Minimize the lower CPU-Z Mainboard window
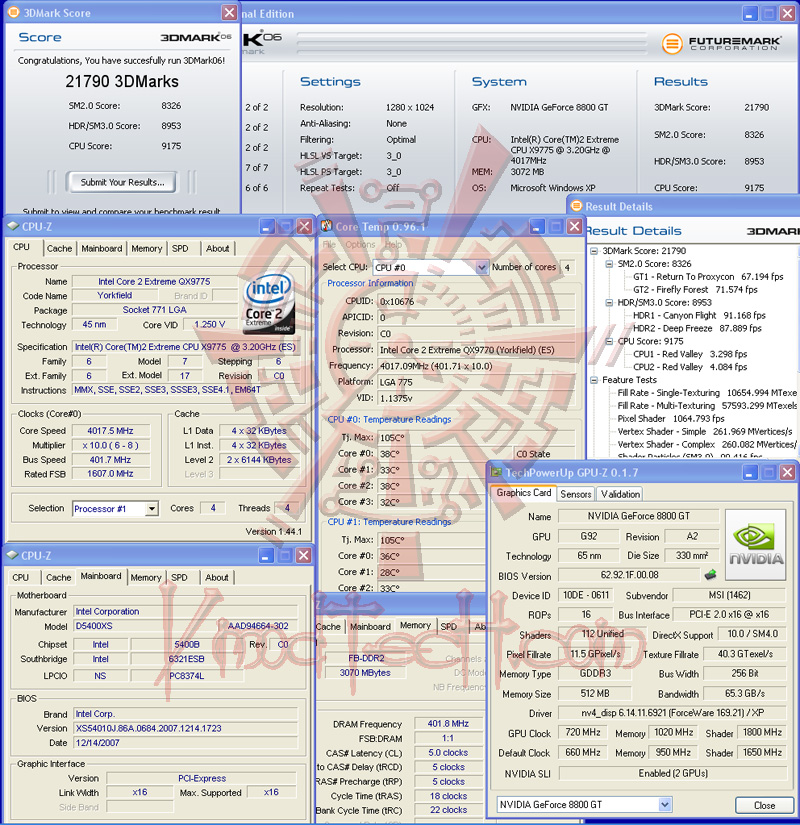 (266, 556)
